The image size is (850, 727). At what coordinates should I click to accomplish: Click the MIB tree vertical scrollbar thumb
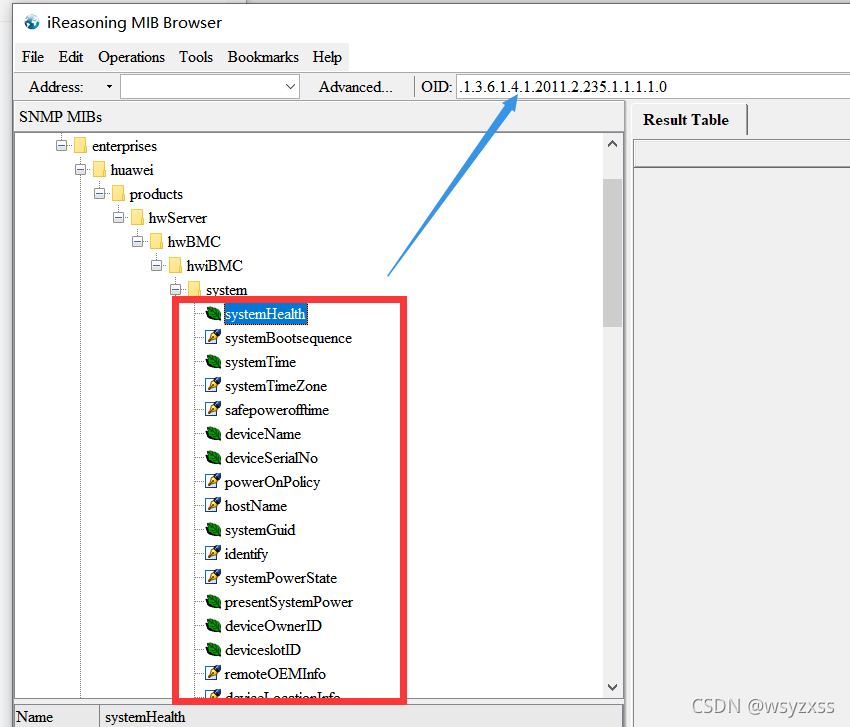click(x=613, y=253)
